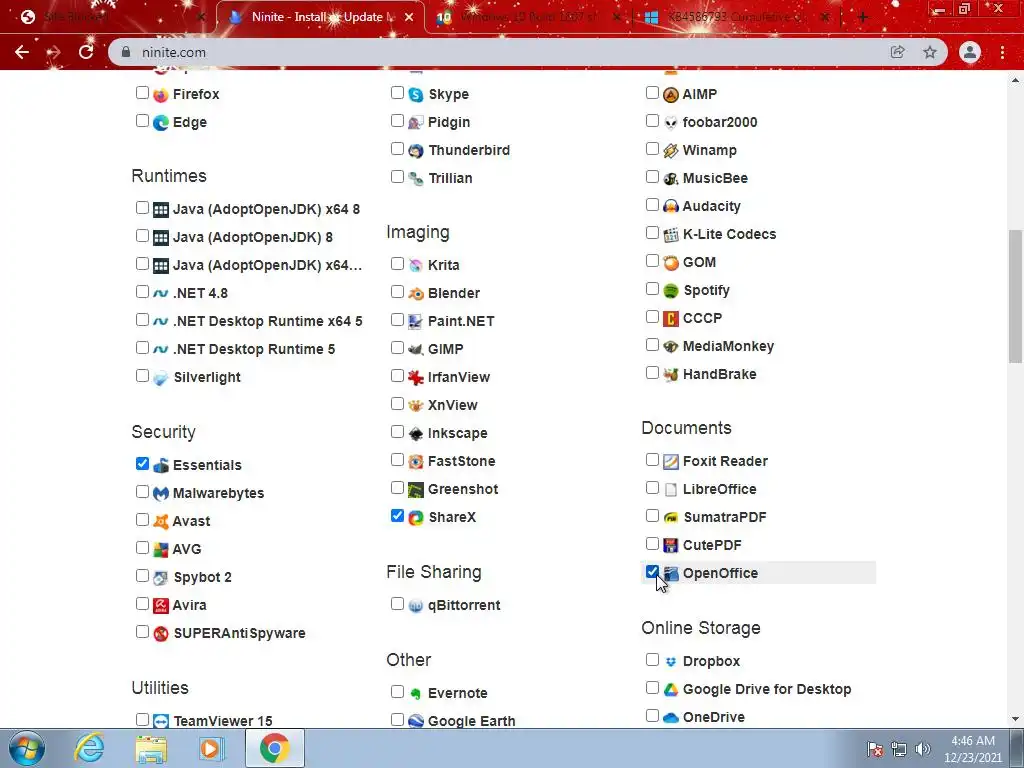Check the Spybot 2 checkbox

tap(142, 576)
